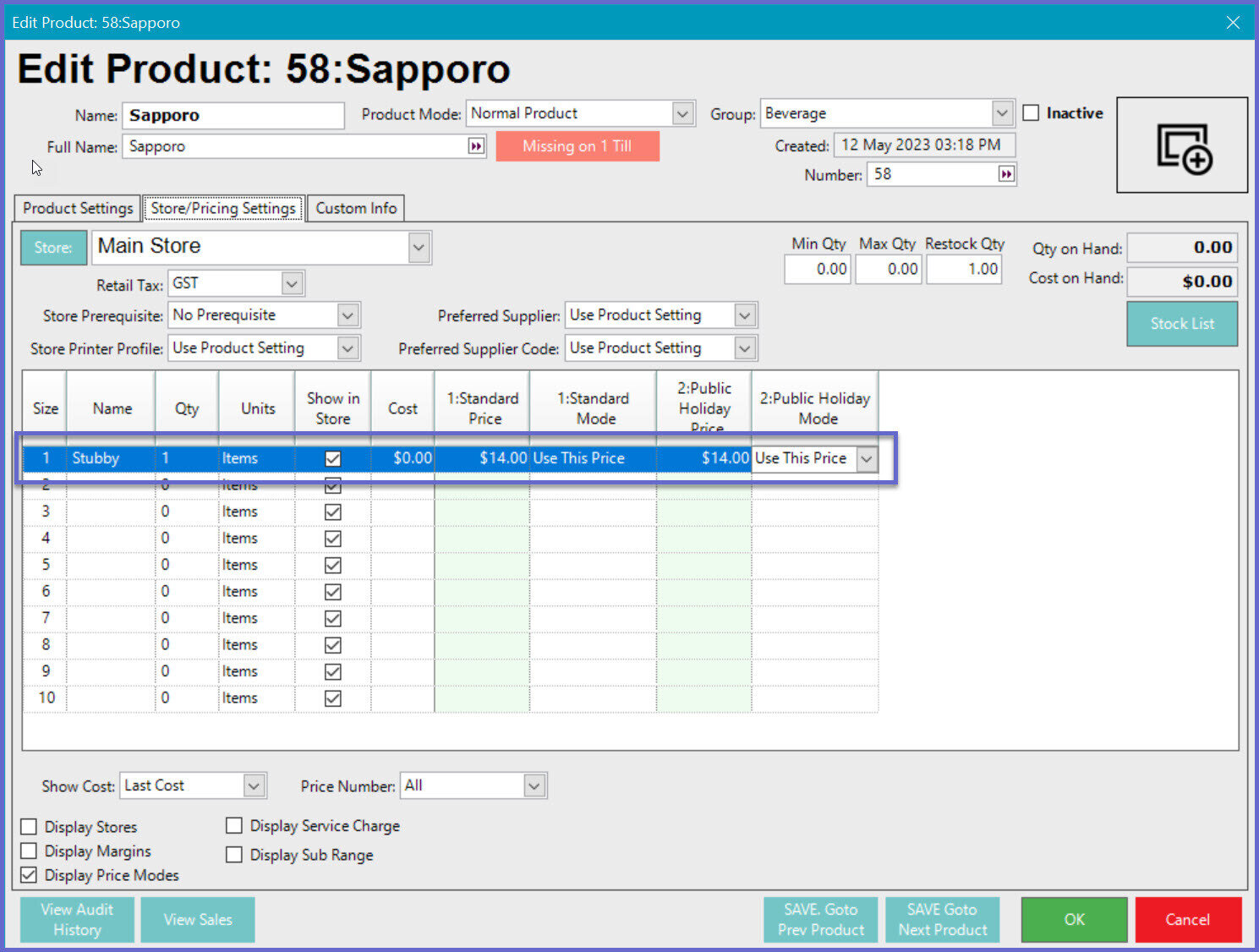Click the Number field arrow icon

(1006, 174)
